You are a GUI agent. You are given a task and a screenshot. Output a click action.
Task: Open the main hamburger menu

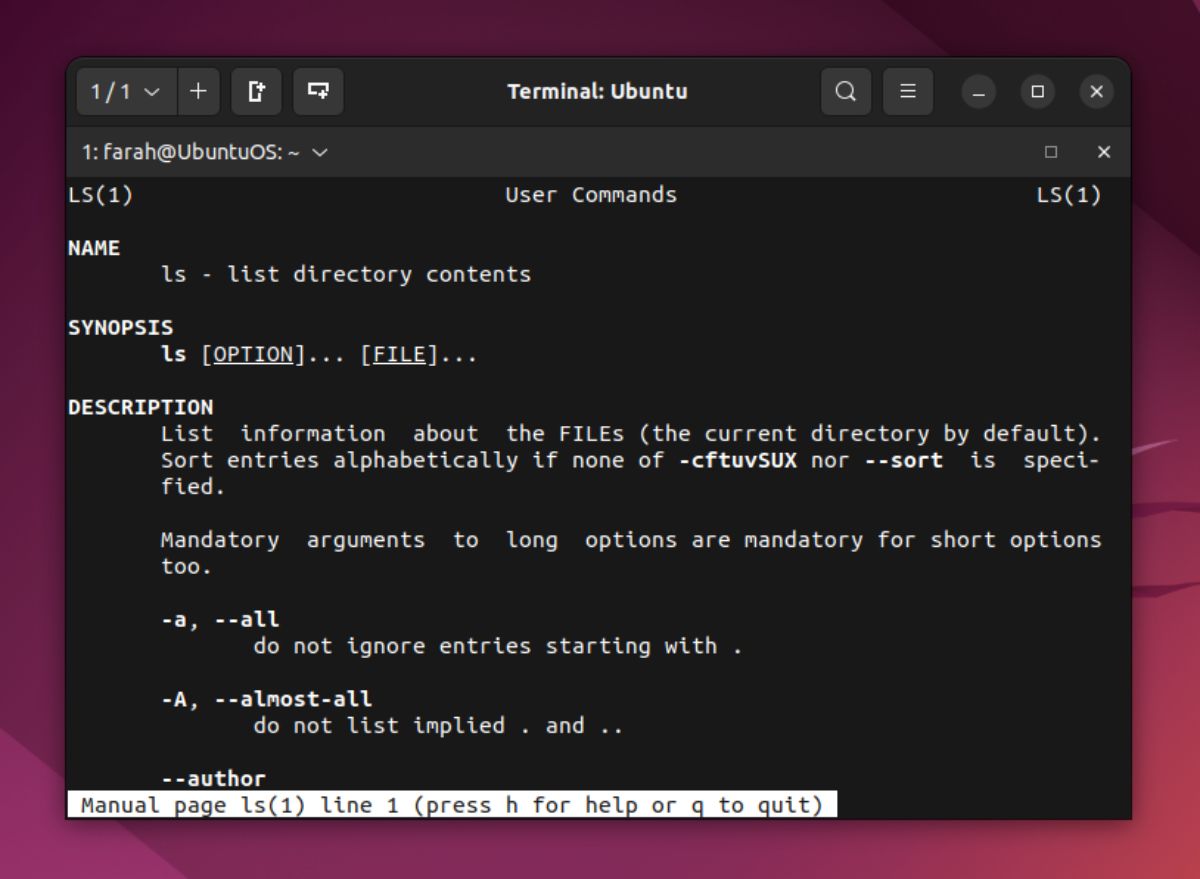(x=908, y=91)
